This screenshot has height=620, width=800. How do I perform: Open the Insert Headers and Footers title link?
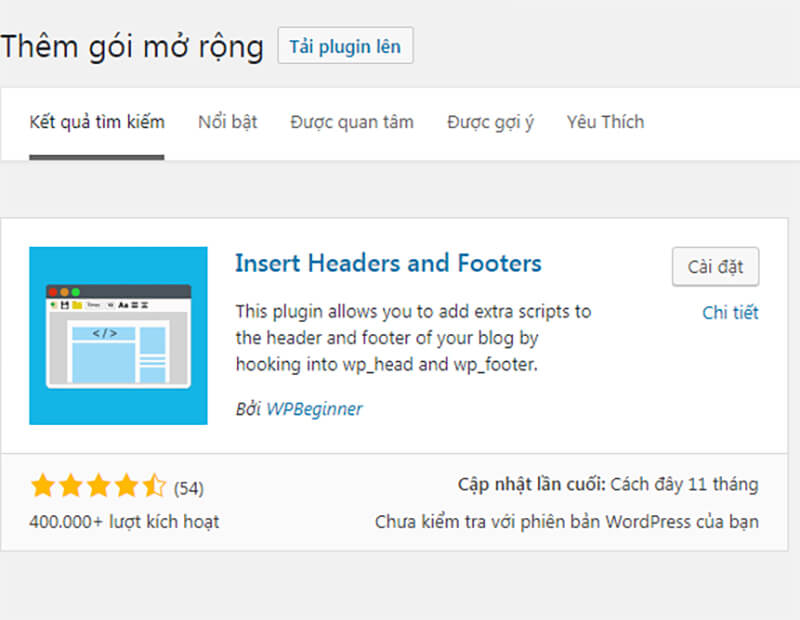389,263
